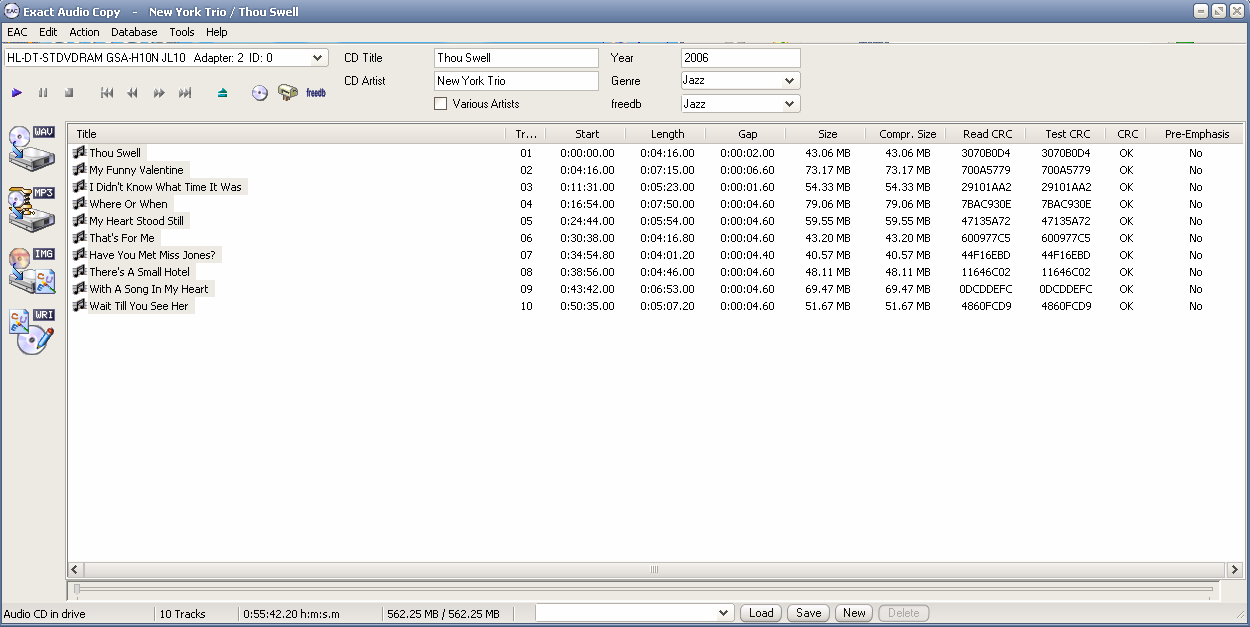Copy image and create CUE sheet IMG icon
Viewport: 1250px width, 627px height.
click(31, 270)
